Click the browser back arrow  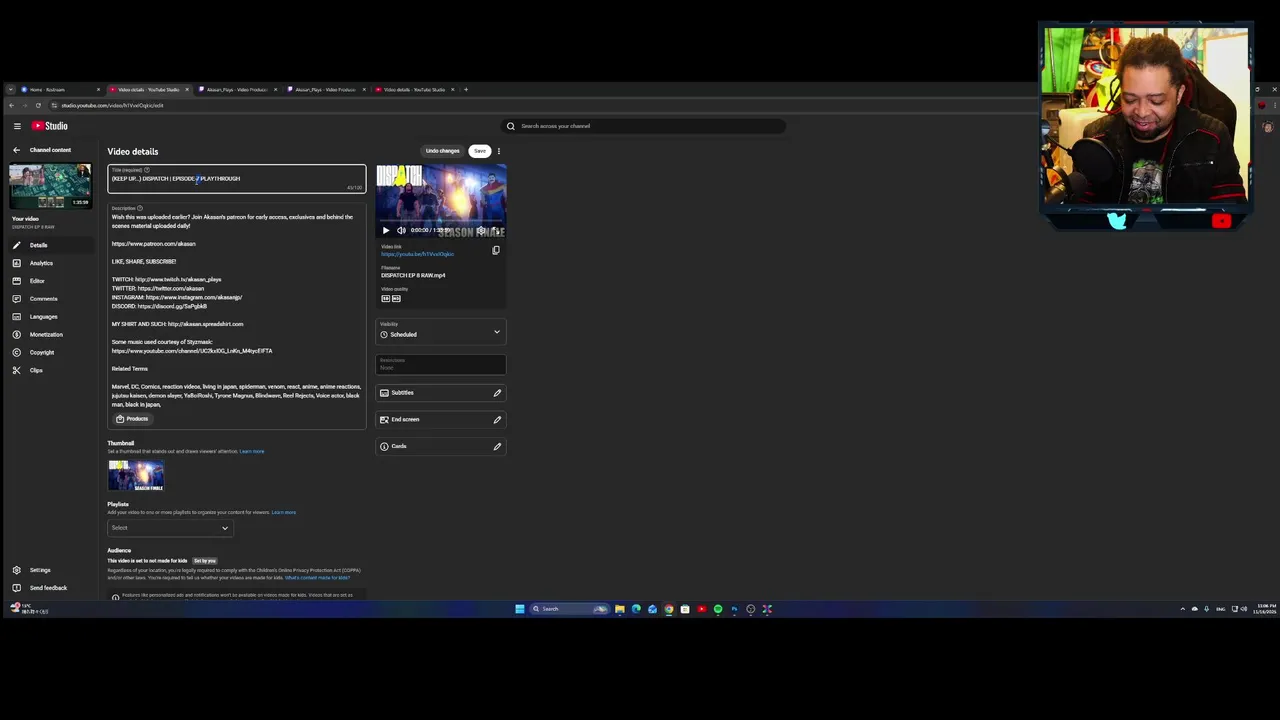point(11,105)
